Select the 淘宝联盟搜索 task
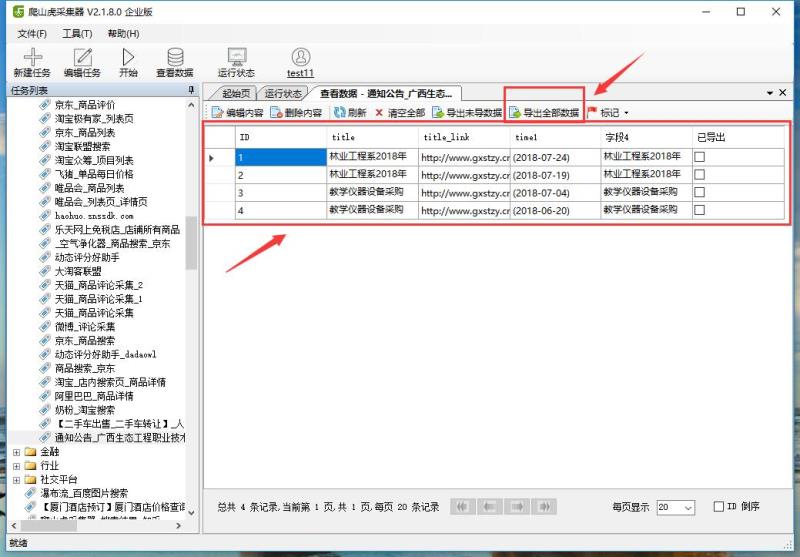 pyautogui.click(x=82, y=146)
